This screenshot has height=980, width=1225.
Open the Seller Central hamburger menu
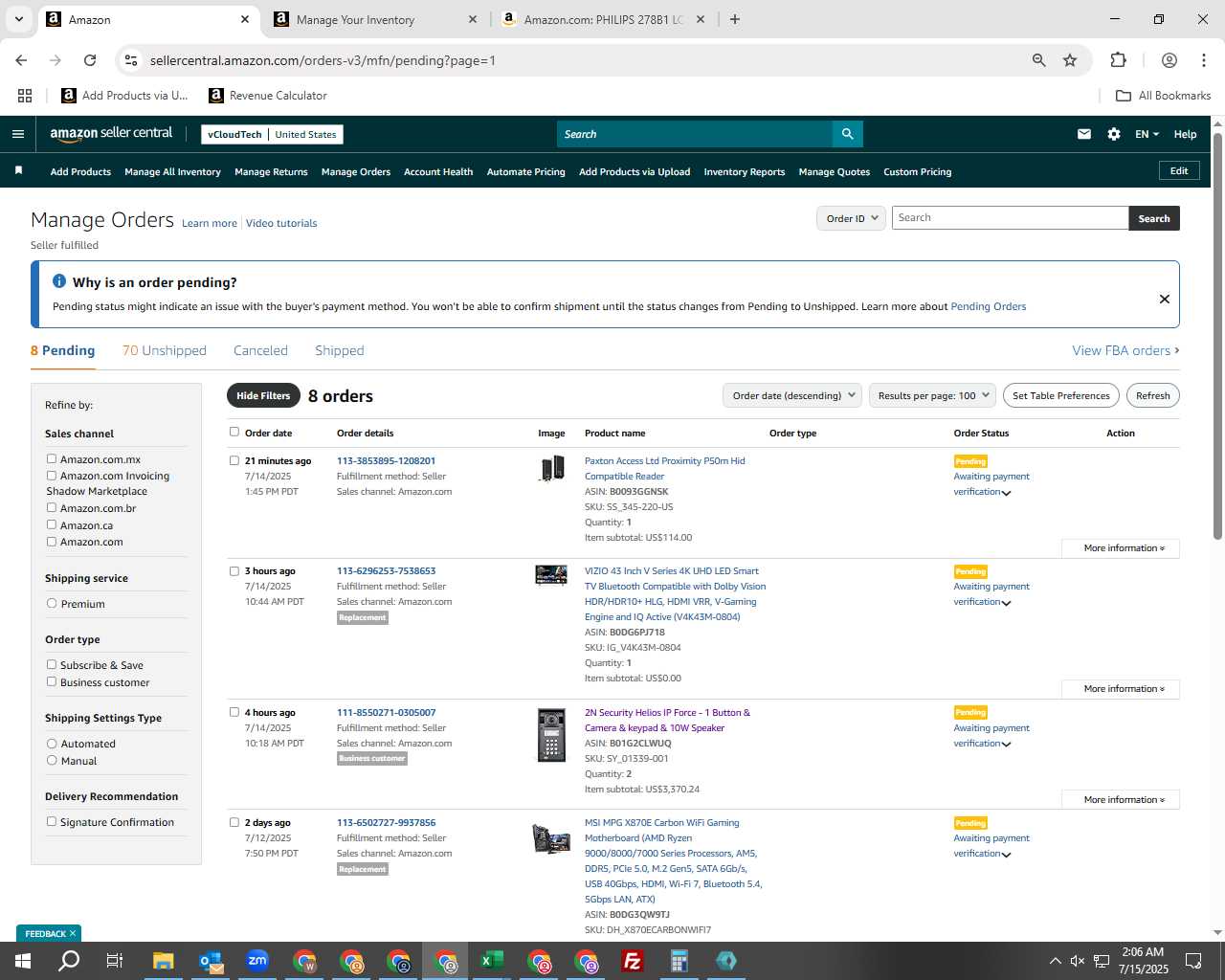pyautogui.click(x=18, y=134)
